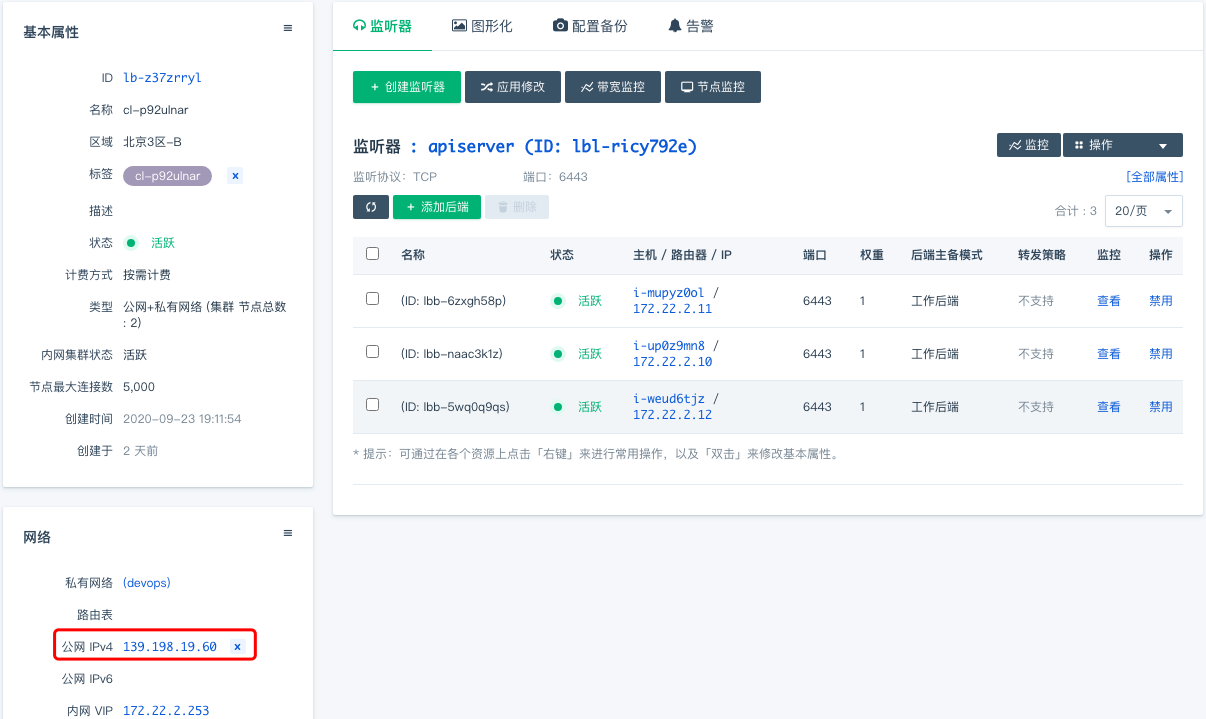The width and height of the screenshot is (1206, 719).
Task: Click the 全部属性 all properties link
Action: [x=1154, y=177]
